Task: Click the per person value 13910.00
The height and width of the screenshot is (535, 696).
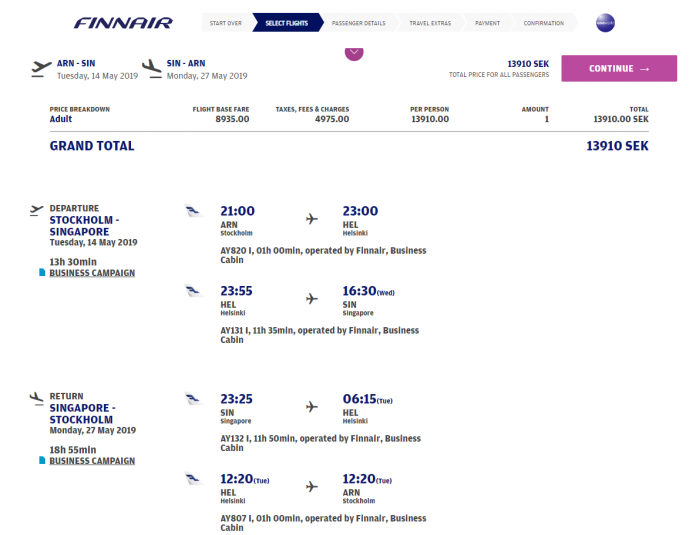Action: point(430,119)
